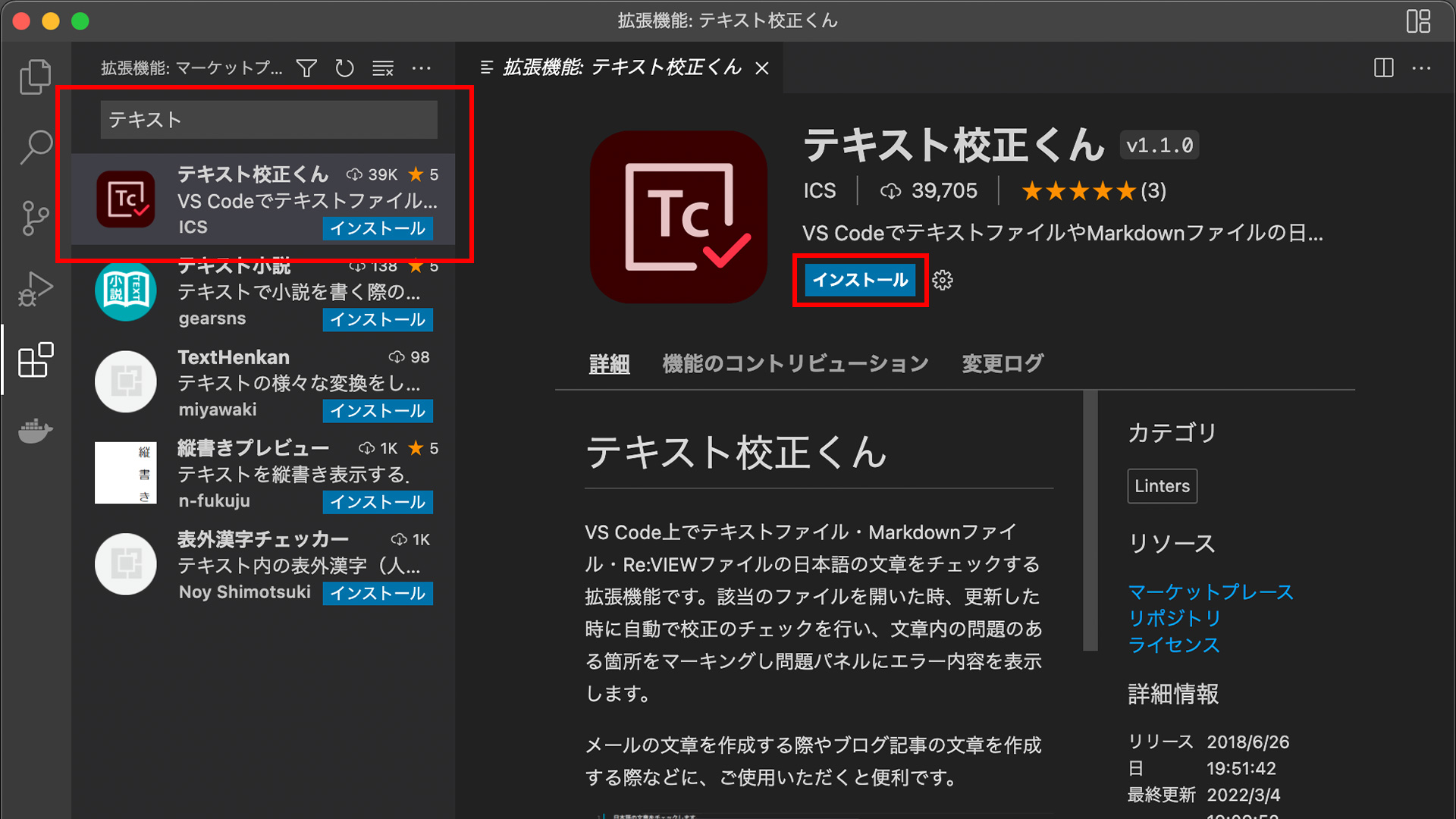Open the リポジトリ link
The height and width of the screenshot is (819, 1456).
[1174, 619]
